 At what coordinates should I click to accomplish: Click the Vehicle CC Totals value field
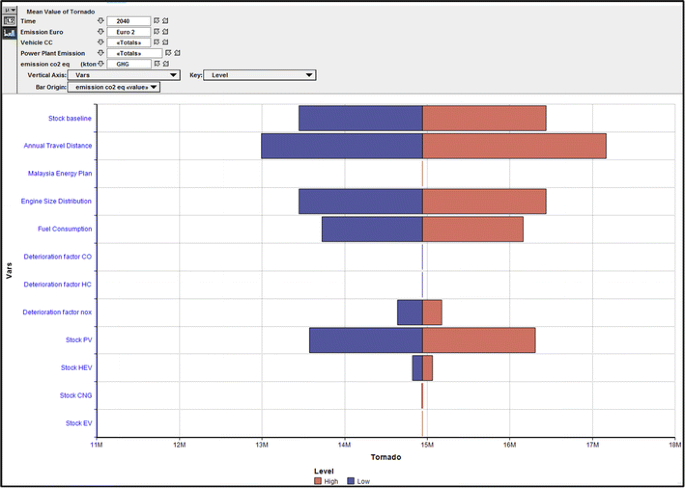[128, 42]
